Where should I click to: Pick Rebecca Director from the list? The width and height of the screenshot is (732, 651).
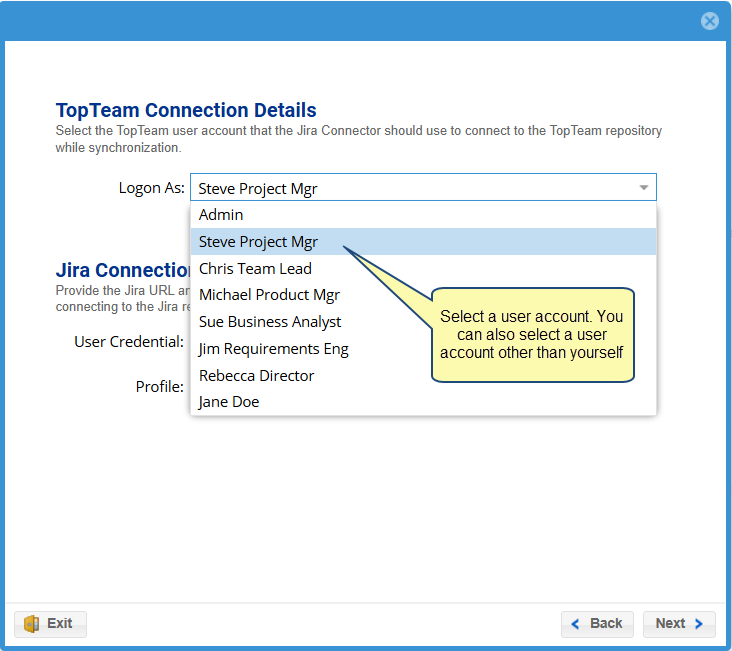pos(256,376)
